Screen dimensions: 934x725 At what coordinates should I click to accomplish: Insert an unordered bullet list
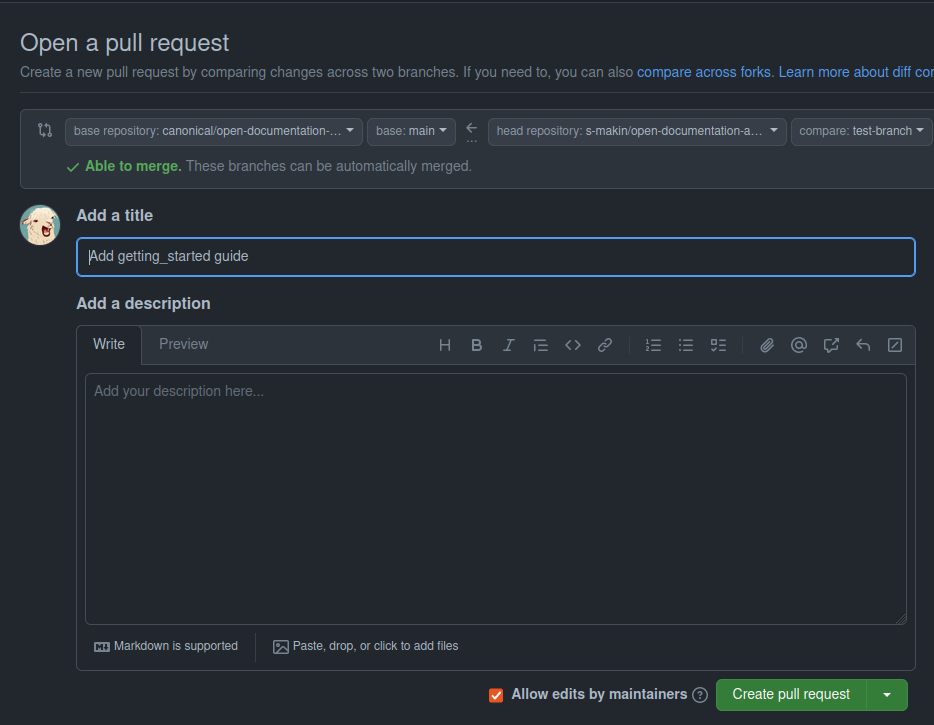point(686,345)
